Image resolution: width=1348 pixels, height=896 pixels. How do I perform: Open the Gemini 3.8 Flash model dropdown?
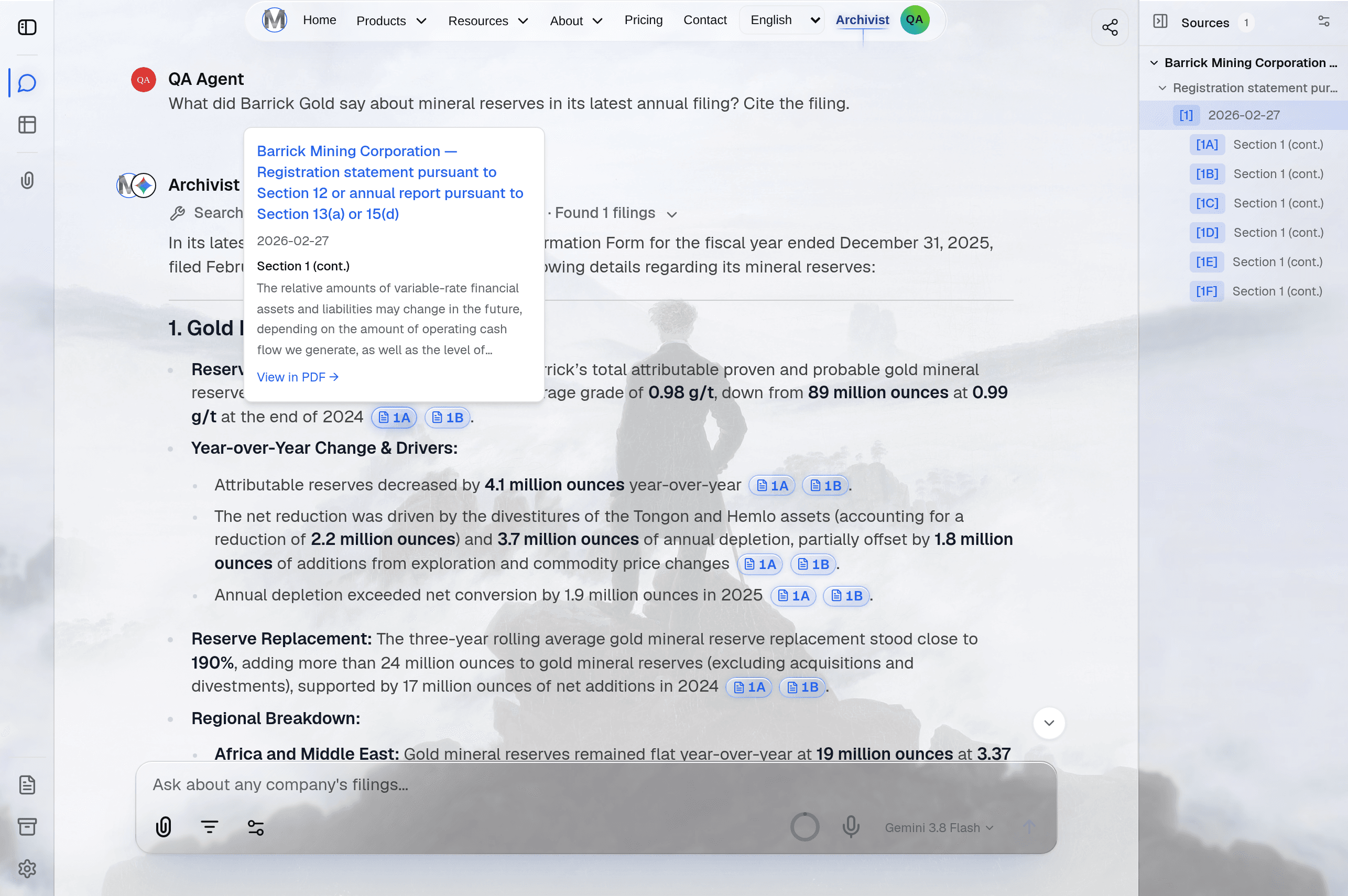(939, 827)
